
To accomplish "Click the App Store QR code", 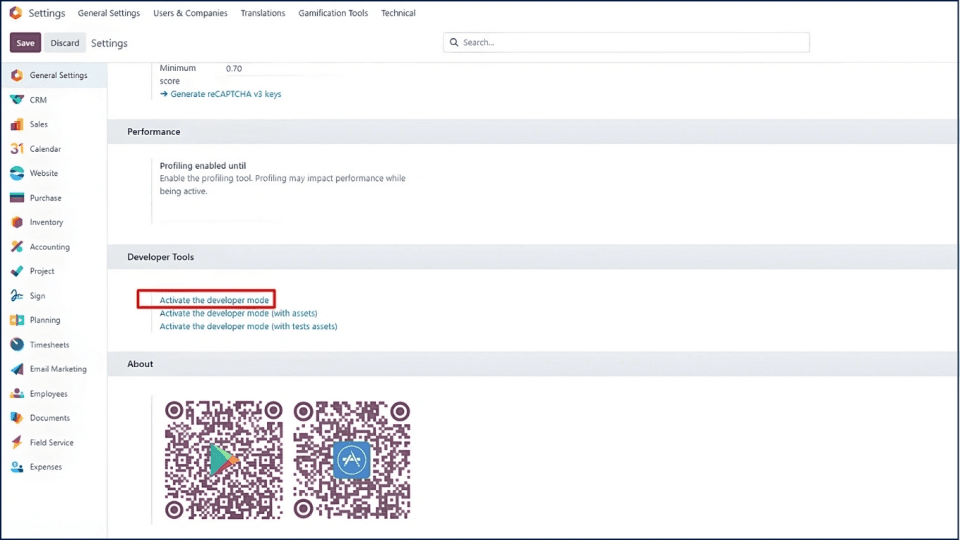I will (351, 460).
